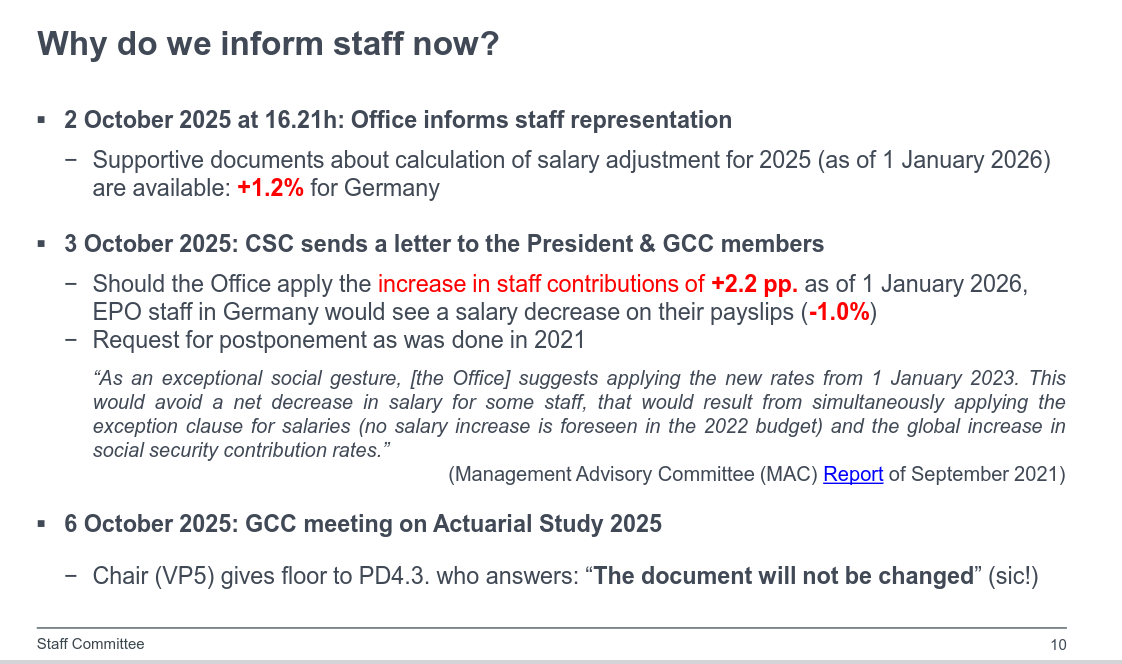The height and width of the screenshot is (664, 1122).
Task: Click the bold "The document will not be changed" quote
Action: (x=783, y=576)
